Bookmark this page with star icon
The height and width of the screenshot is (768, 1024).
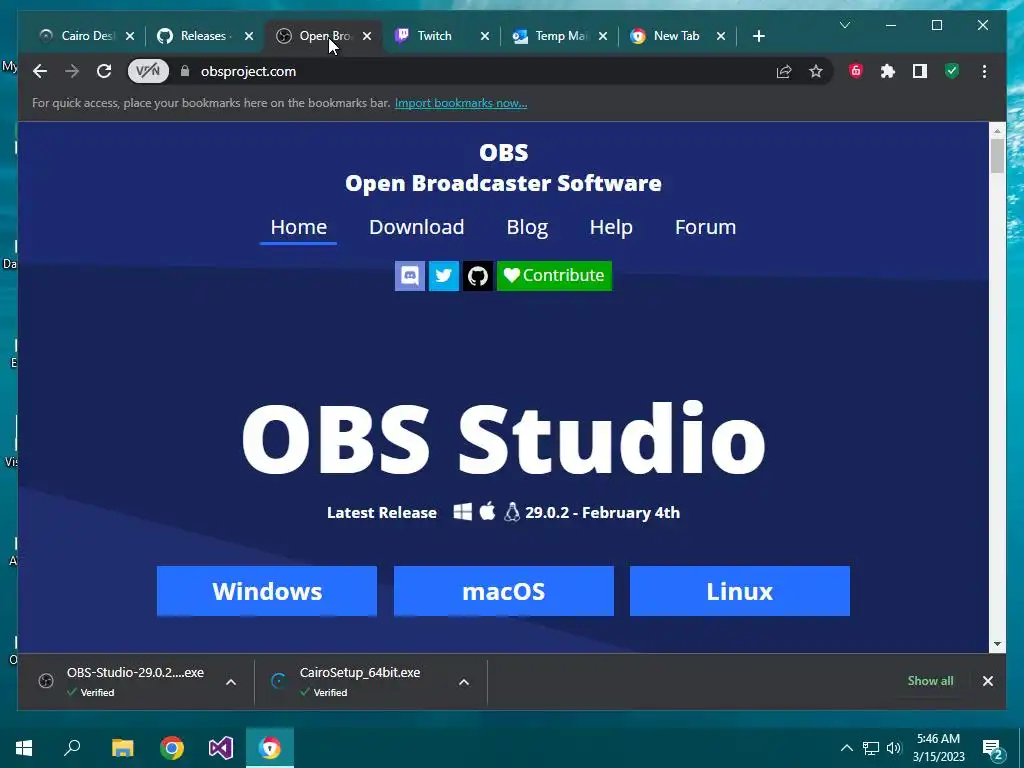[816, 71]
